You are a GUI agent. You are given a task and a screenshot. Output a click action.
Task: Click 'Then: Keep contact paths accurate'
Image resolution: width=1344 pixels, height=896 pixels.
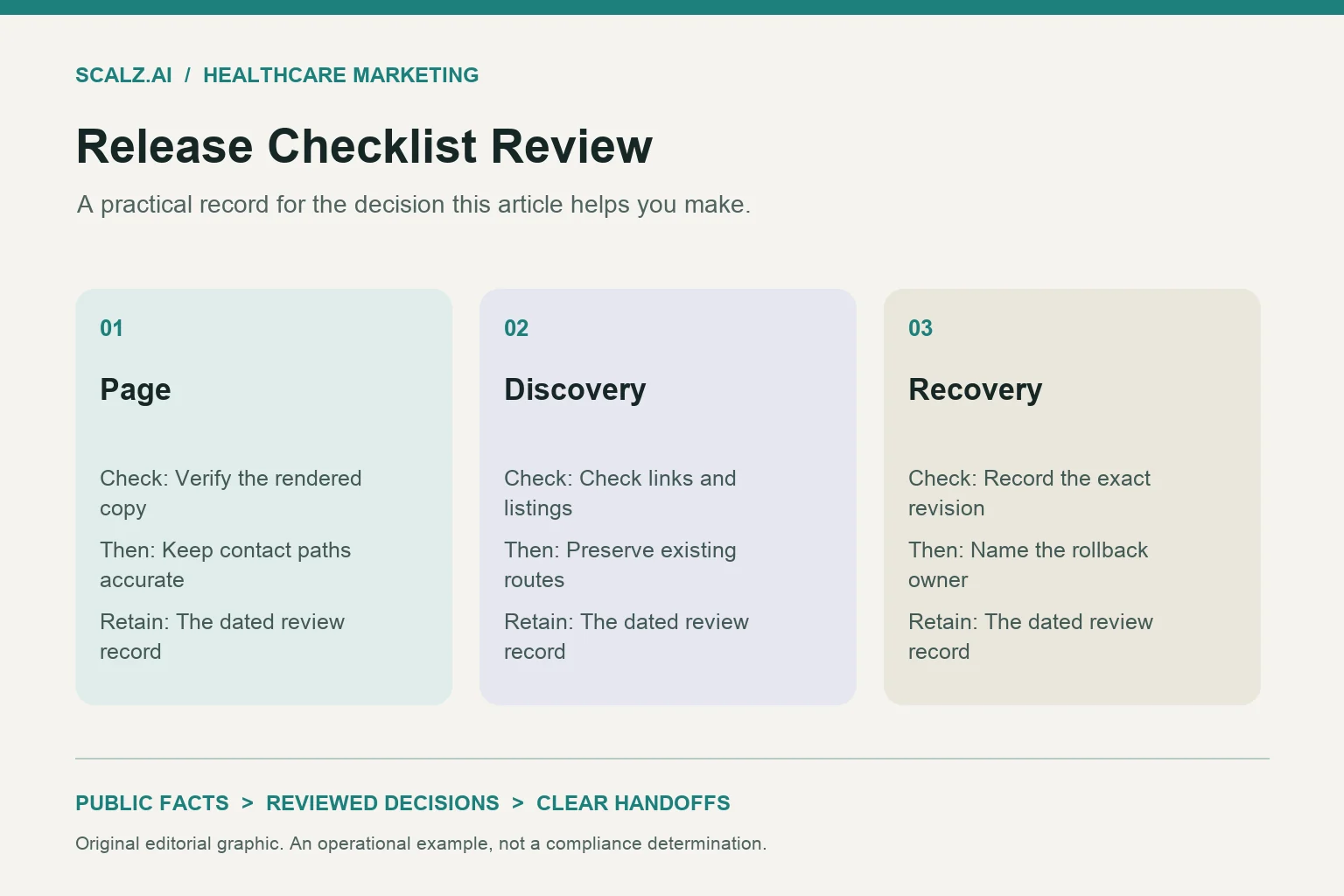225,565
